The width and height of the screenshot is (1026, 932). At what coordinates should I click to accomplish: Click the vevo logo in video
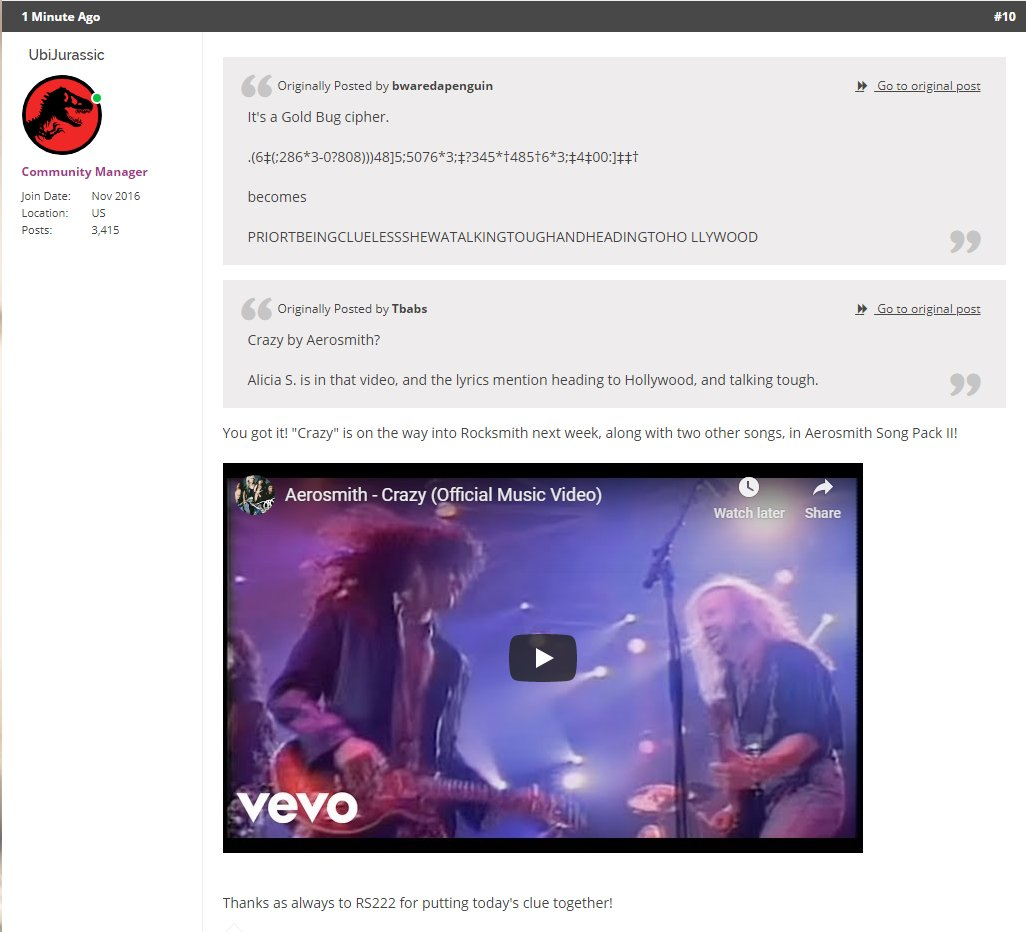[297, 806]
